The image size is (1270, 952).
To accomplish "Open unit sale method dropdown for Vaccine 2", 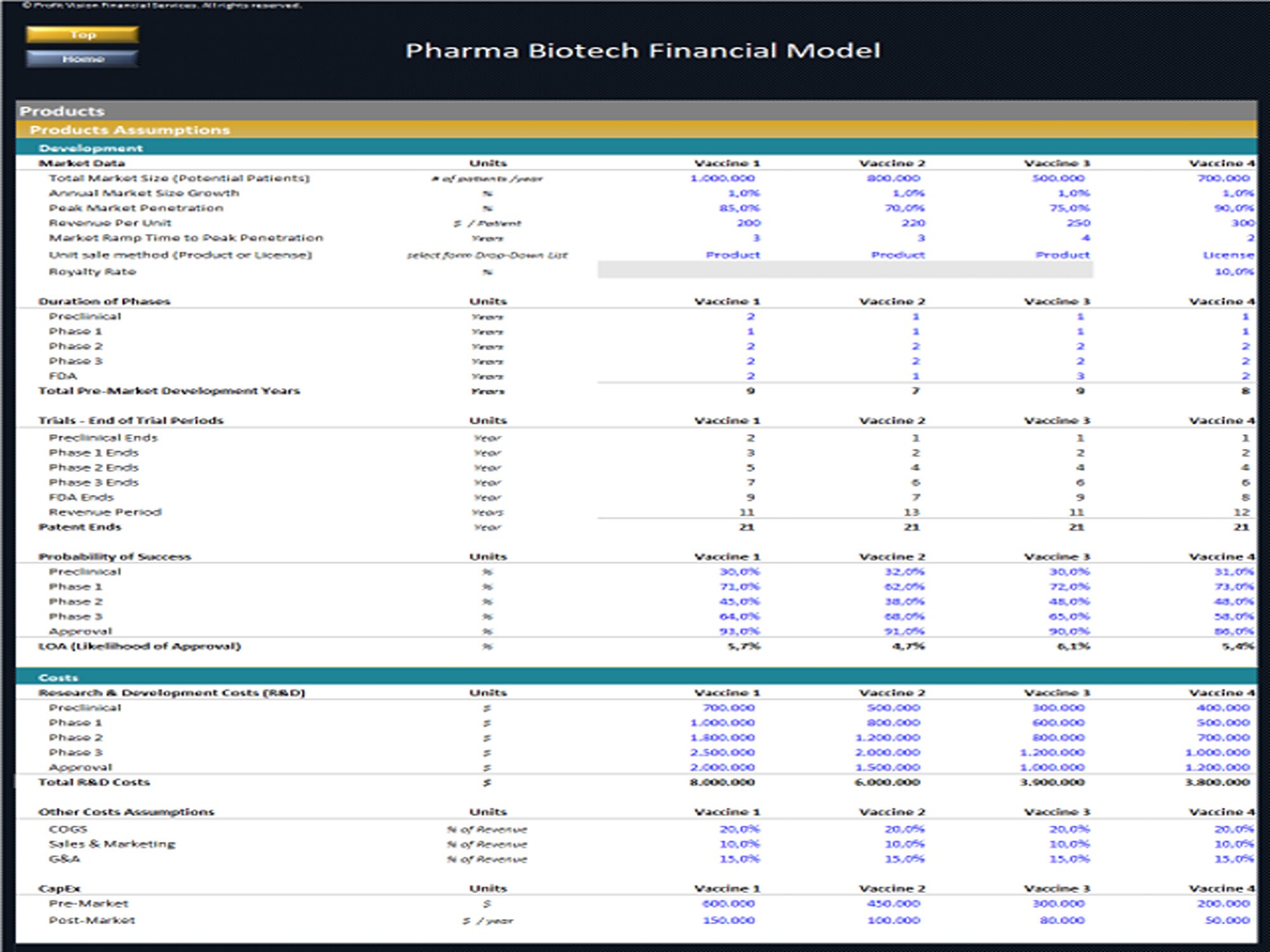I will (897, 255).
